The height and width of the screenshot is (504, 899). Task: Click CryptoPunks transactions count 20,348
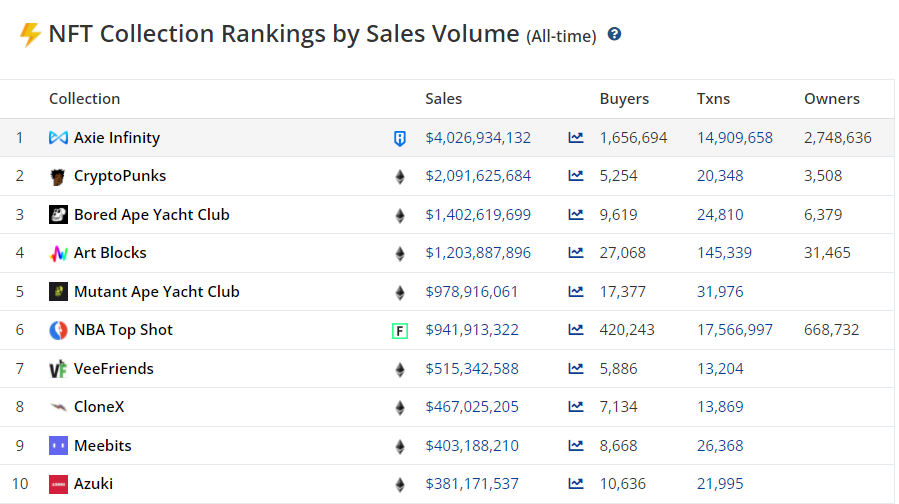tap(720, 176)
